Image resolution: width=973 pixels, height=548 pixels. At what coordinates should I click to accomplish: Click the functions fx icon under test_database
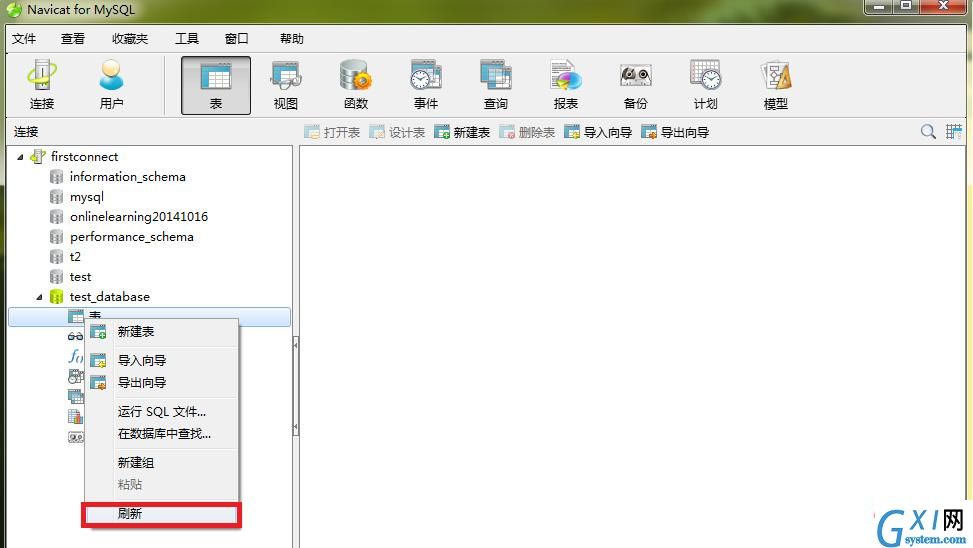point(75,356)
